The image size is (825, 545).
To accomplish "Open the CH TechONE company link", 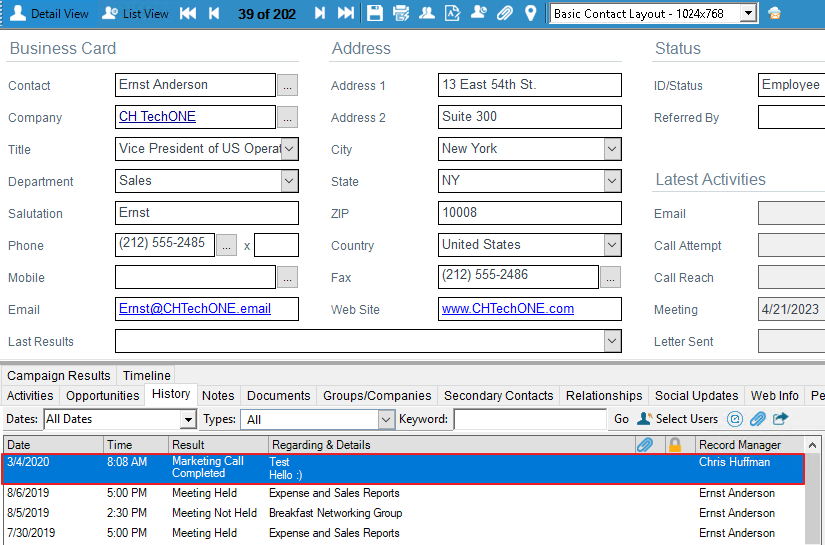I will [x=157, y=116].
